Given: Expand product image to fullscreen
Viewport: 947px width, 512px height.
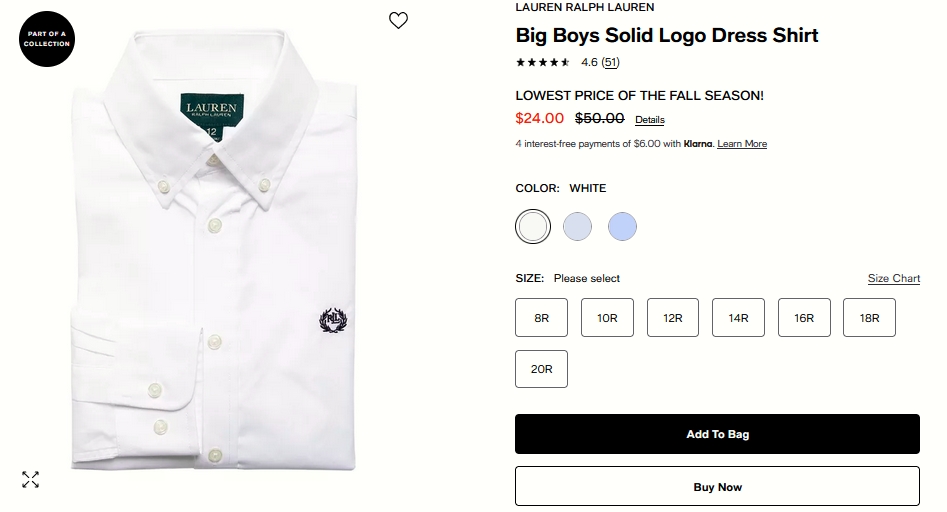Looking at the screenshot, I should pyautogui.click(x=30, y=479).
